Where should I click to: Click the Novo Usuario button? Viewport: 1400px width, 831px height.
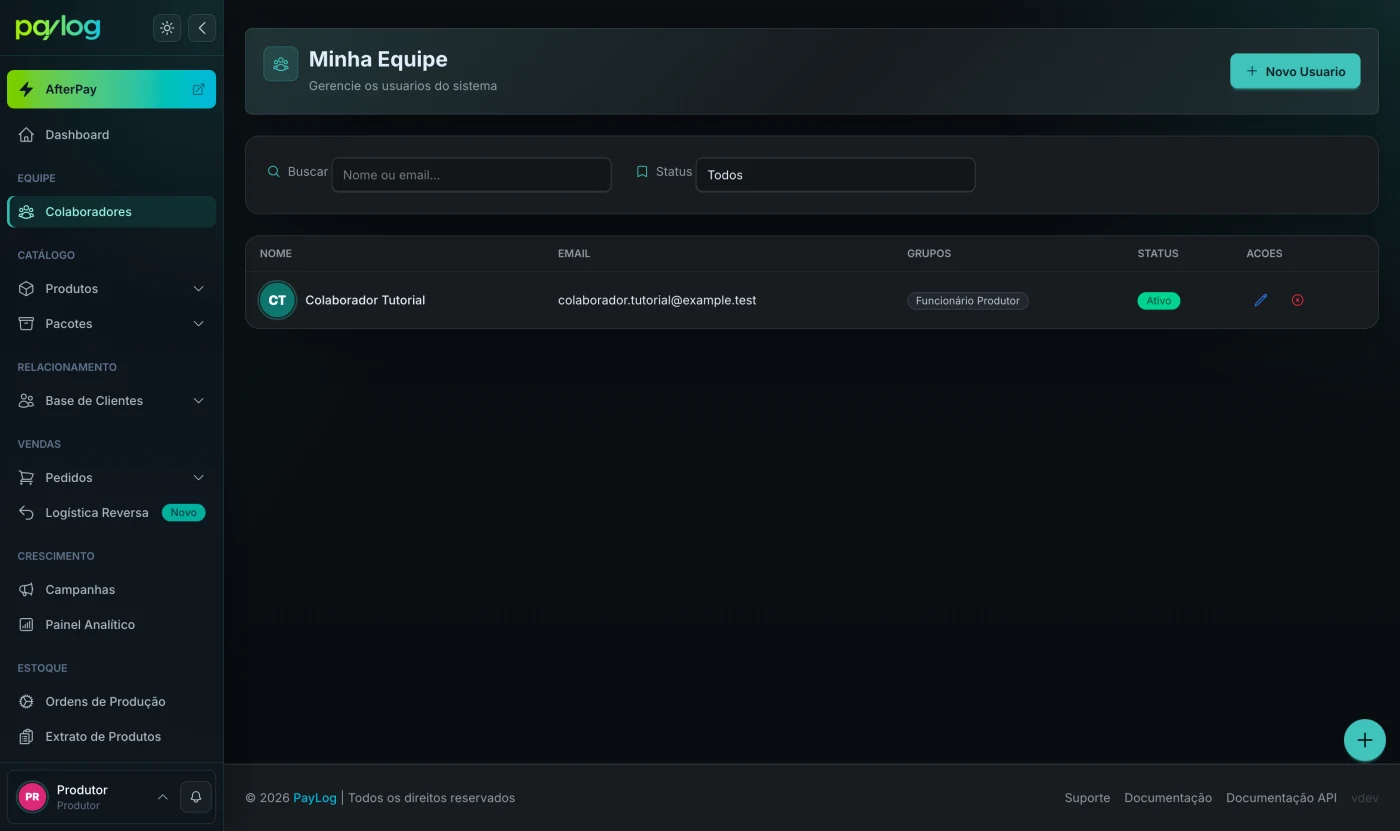tap(1295, 71)
